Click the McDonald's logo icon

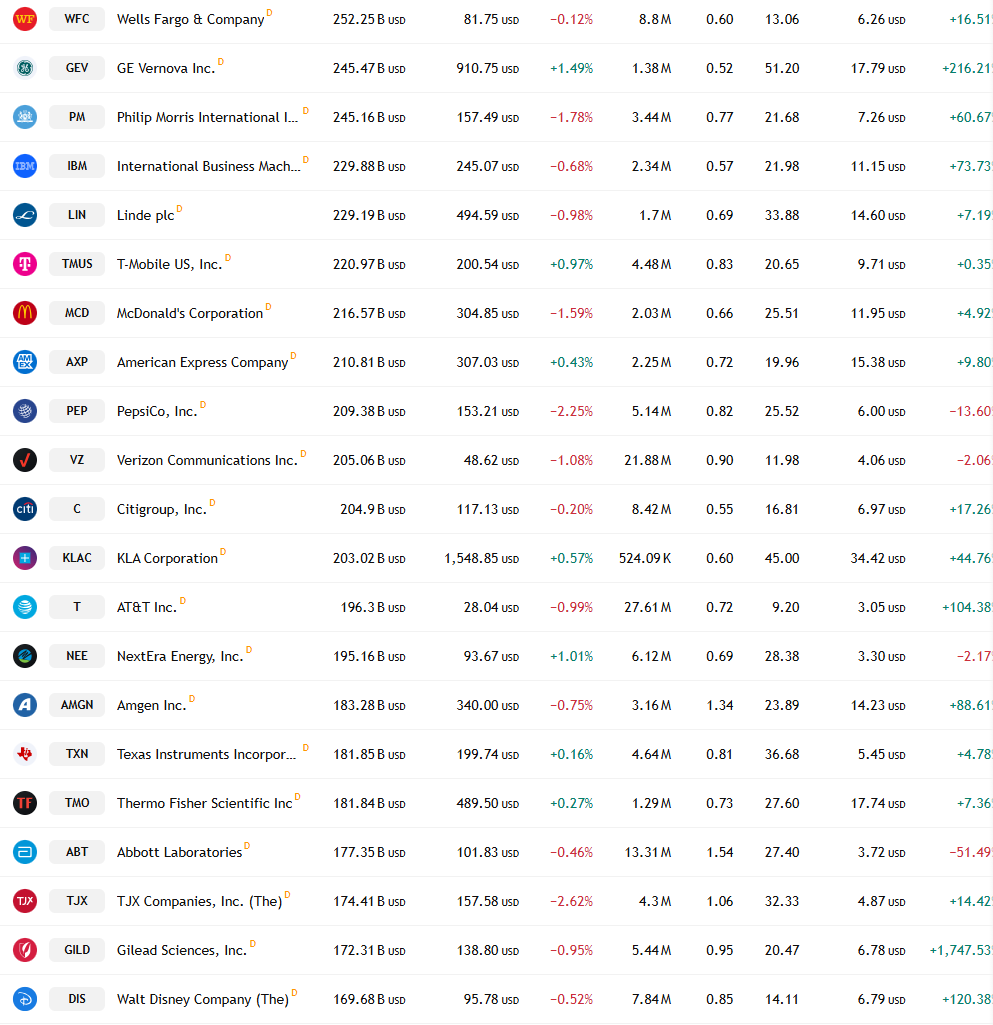point(25,313)
